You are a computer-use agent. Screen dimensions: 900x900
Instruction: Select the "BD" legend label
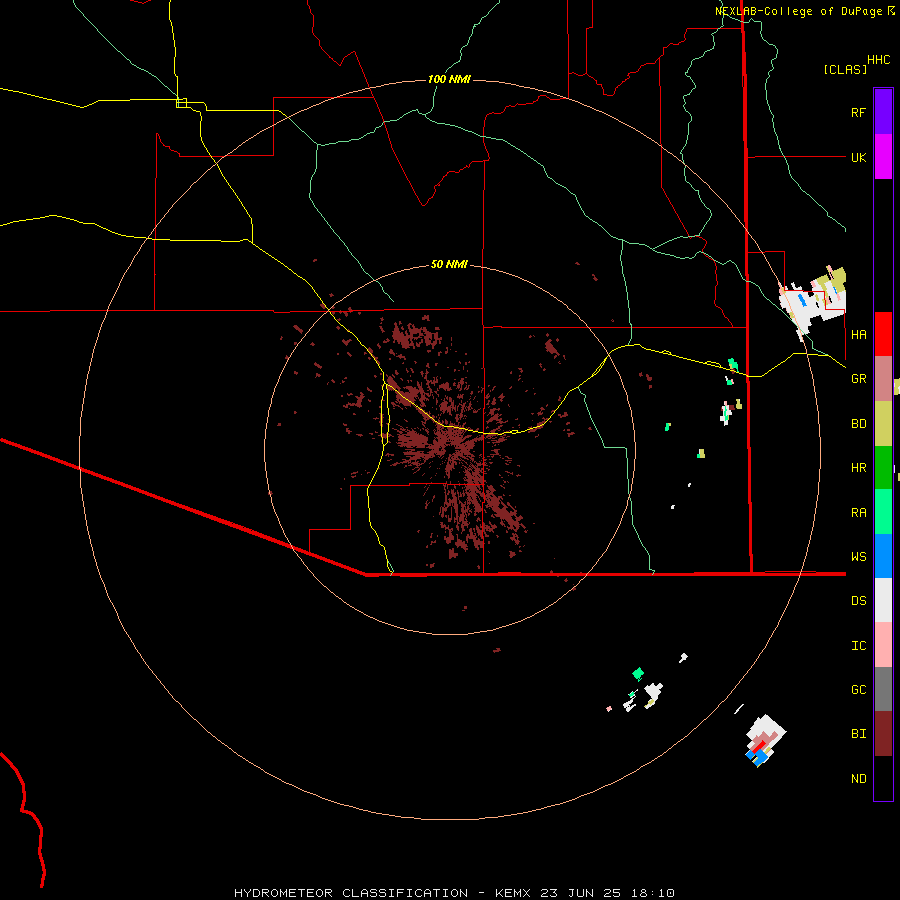(x=858, y=423)
